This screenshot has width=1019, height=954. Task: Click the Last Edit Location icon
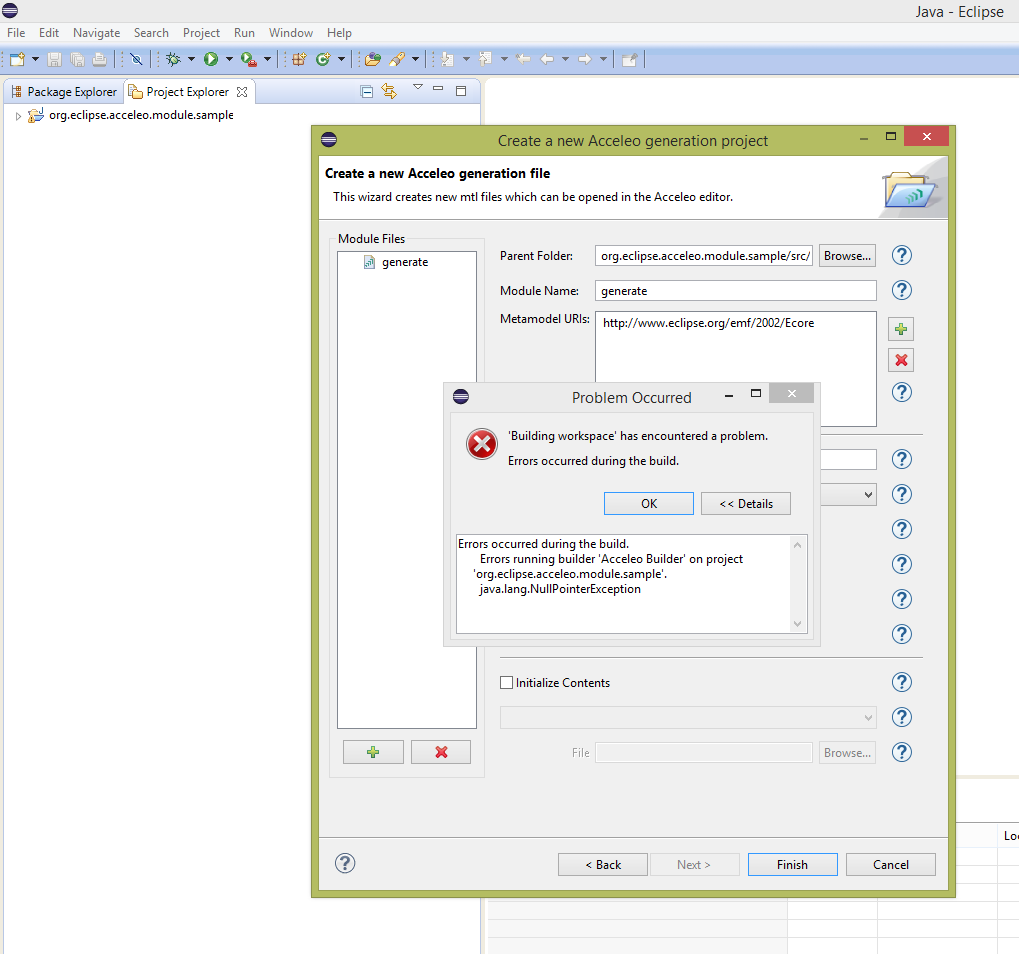pyautogui.click(x=523, y=59)
